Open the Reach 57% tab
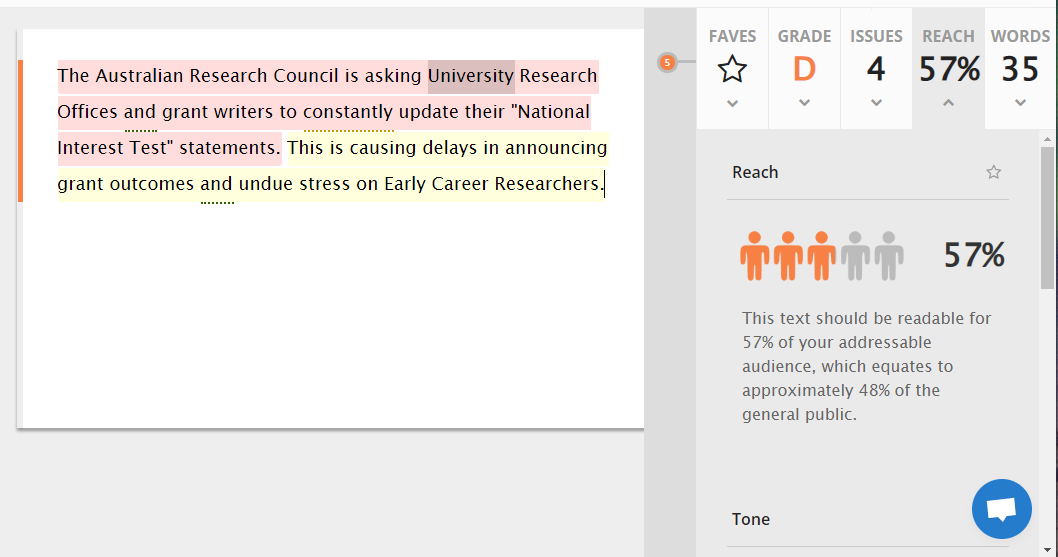This screenshot has height=557, width=1058. 948,68
